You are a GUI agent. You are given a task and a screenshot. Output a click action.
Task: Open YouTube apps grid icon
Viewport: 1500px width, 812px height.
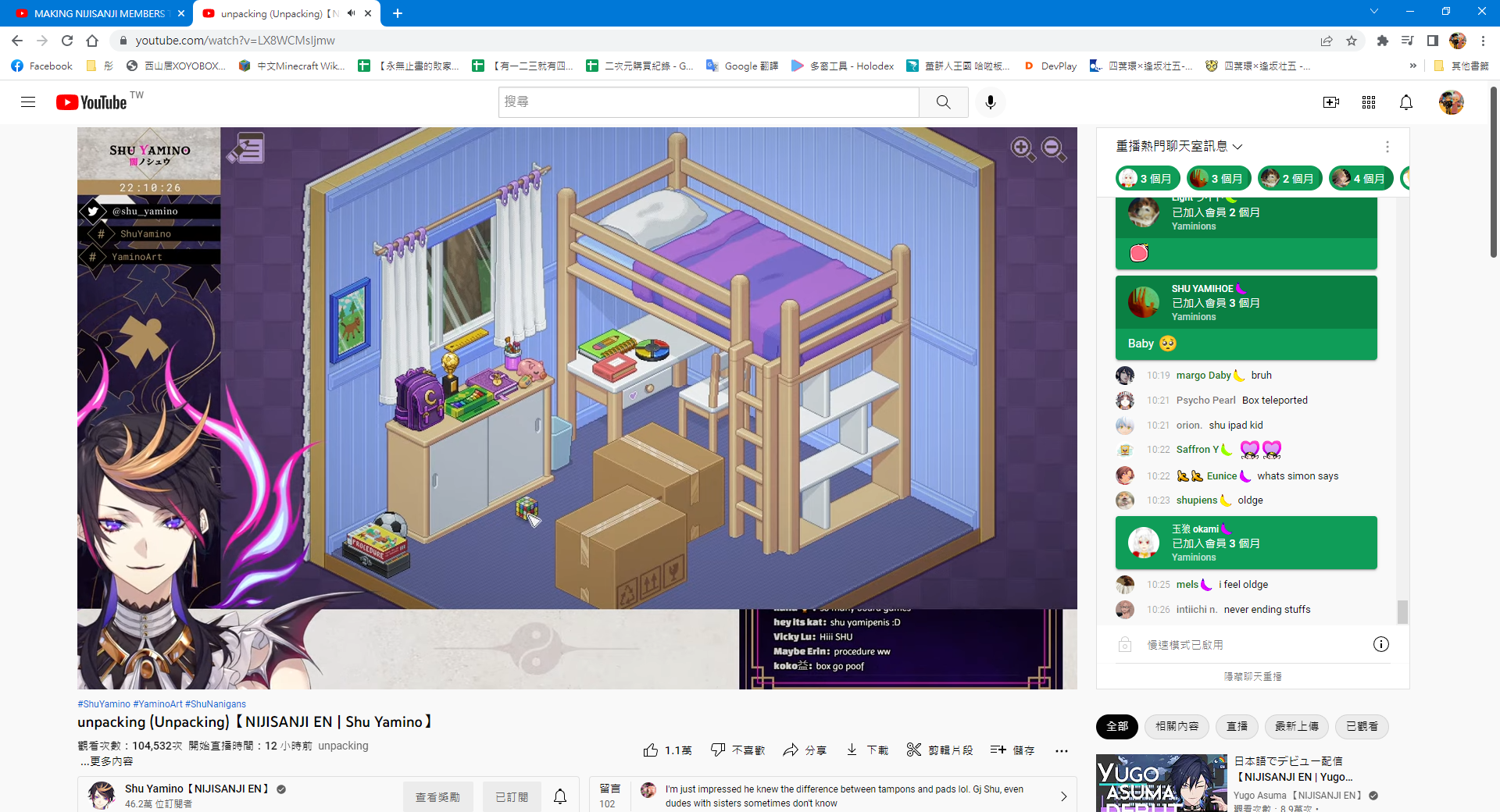(x=1369, y=102)
